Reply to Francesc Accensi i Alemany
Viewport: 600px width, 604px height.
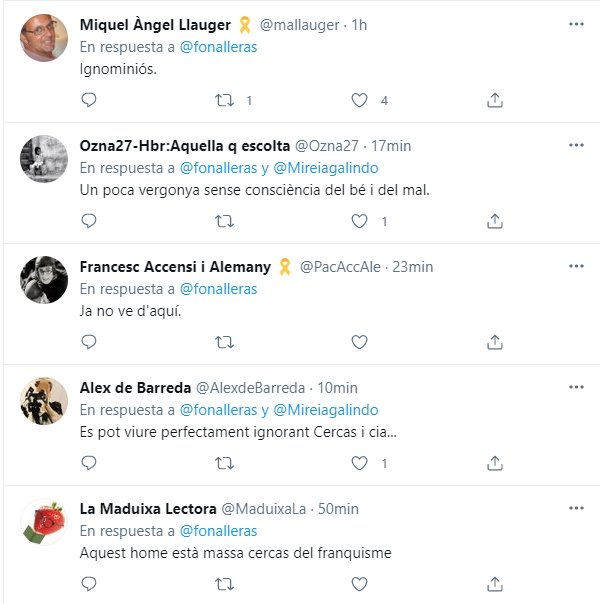click(x=88, y=342)
